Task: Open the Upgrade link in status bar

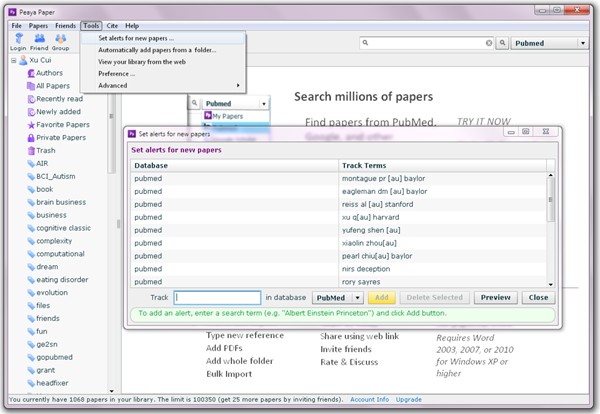Action: pos(409,399)
